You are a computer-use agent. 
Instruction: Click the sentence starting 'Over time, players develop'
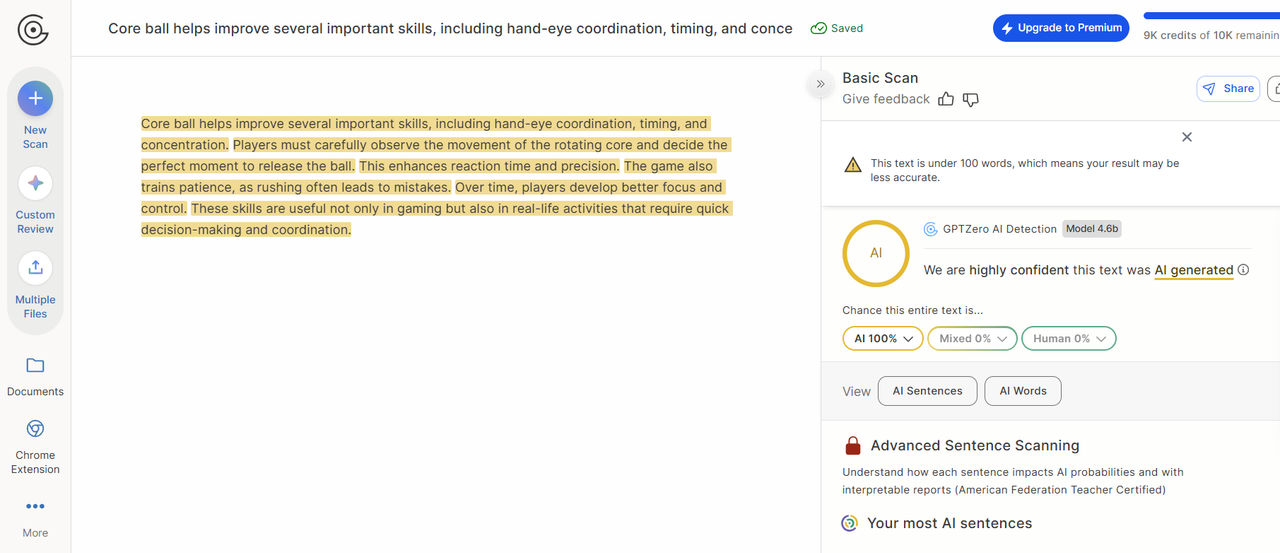[433, 198]
